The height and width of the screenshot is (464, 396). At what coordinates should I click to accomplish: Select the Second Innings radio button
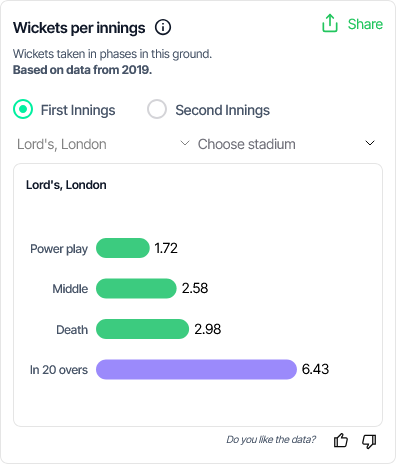pyautogui.click(x=157, y=109)
